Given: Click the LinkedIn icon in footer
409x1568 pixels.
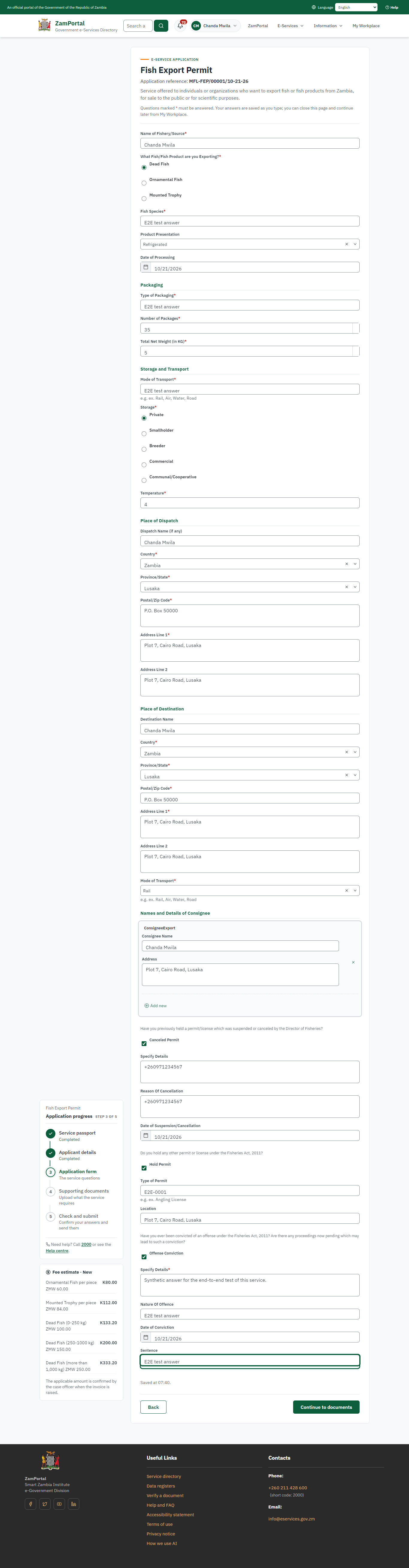Looking at the screenshot, I should click(x=73, y=1504).
